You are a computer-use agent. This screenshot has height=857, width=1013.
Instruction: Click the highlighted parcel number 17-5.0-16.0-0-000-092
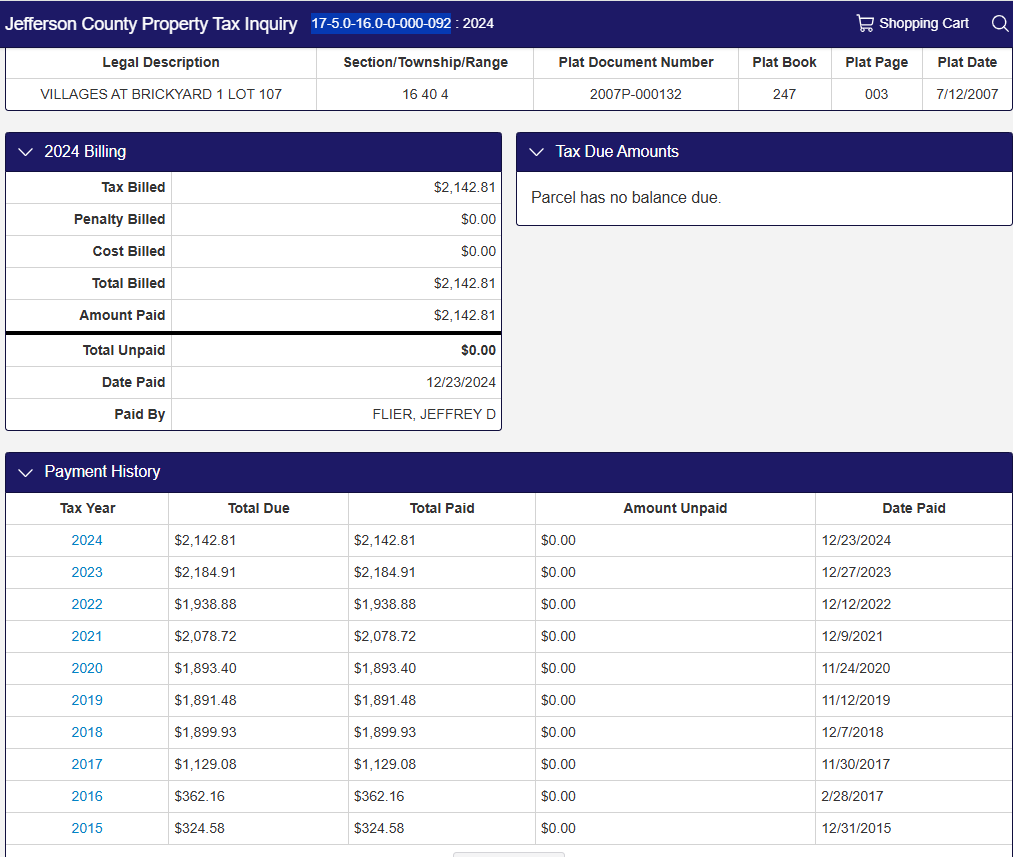pos(380,23)
